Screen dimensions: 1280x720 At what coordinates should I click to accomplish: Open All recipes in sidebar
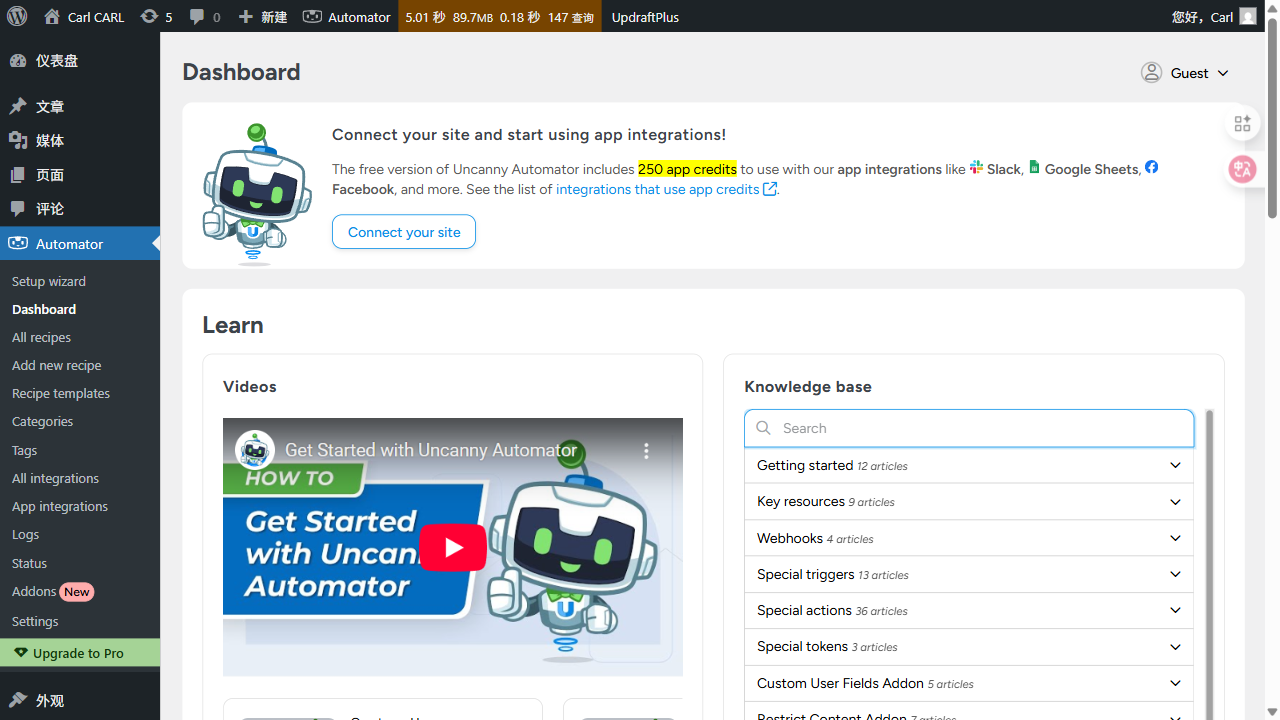pyautogui.click(x=41, y=337)
